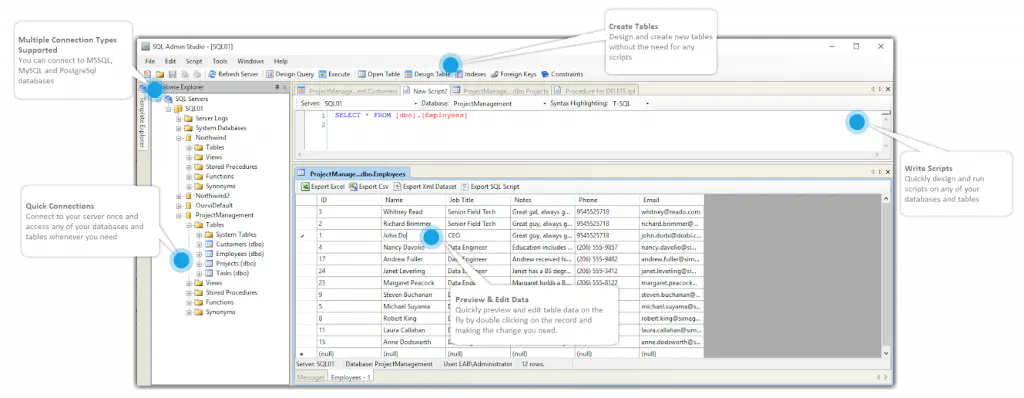Expand the OuvviDefault database node
Screen dimensions: 1024x398
click(x=178, y=205)
